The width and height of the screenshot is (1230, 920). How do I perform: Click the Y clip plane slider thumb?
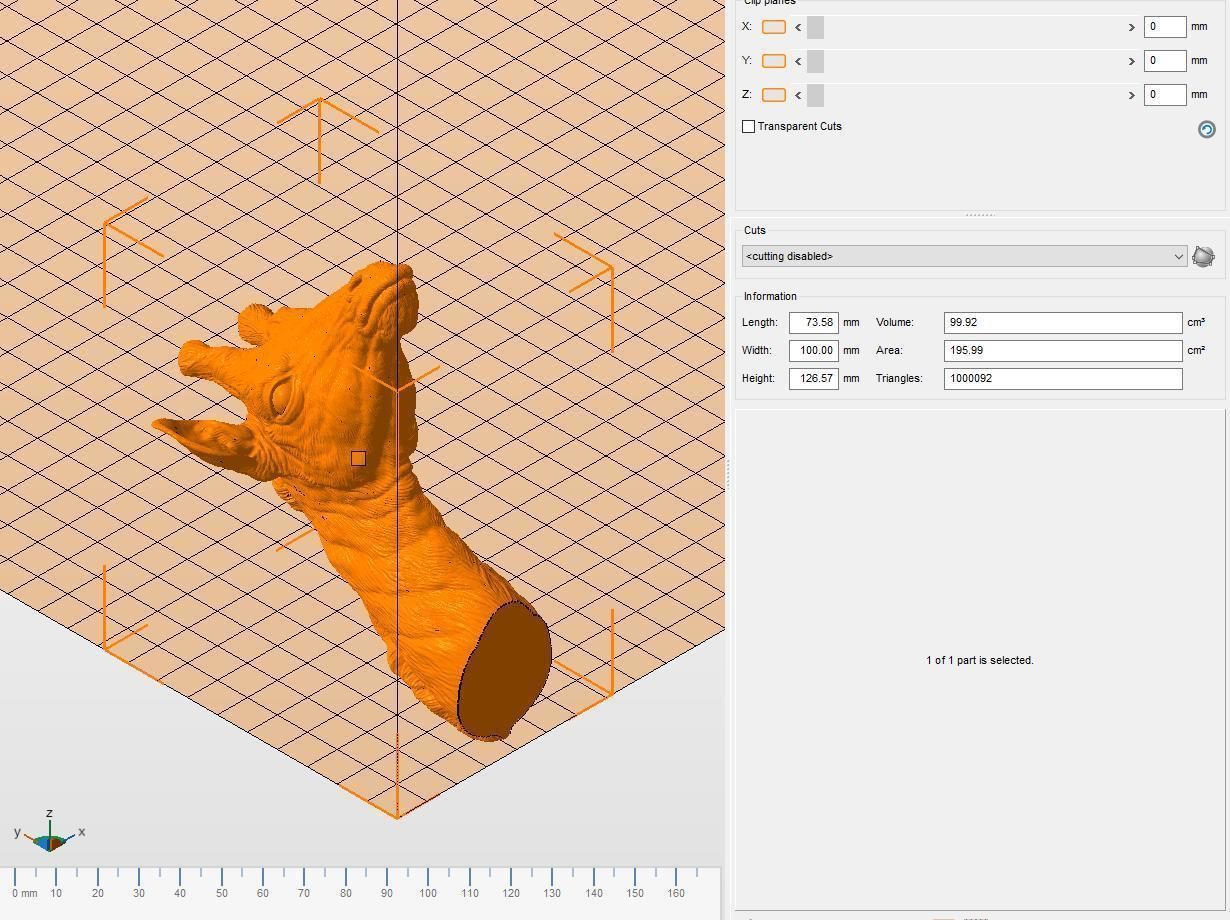pos(815,61)
